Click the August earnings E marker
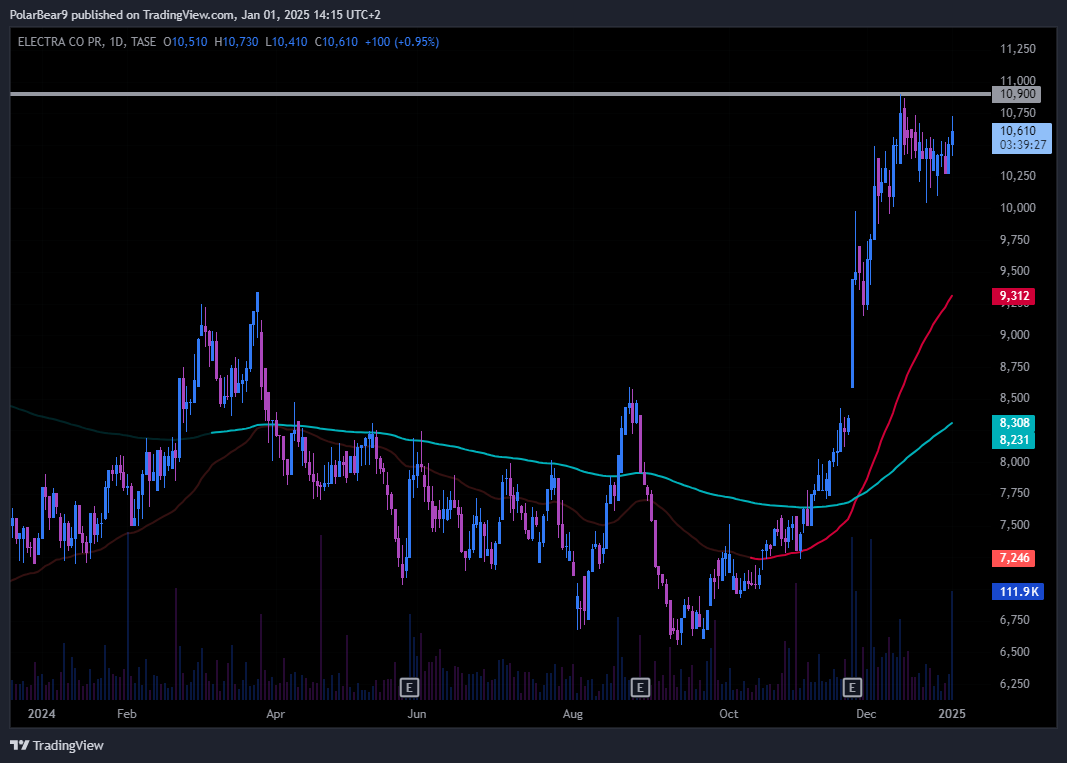Image resolution: width=1067 pixels, height=763 pixels. pos(640,687)
